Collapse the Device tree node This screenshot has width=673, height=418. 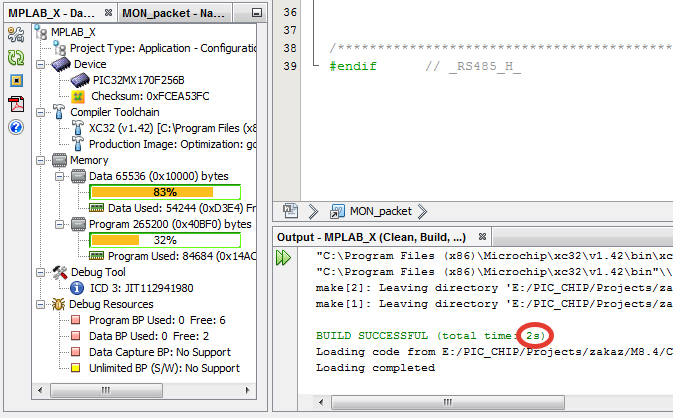click(41, 64)
